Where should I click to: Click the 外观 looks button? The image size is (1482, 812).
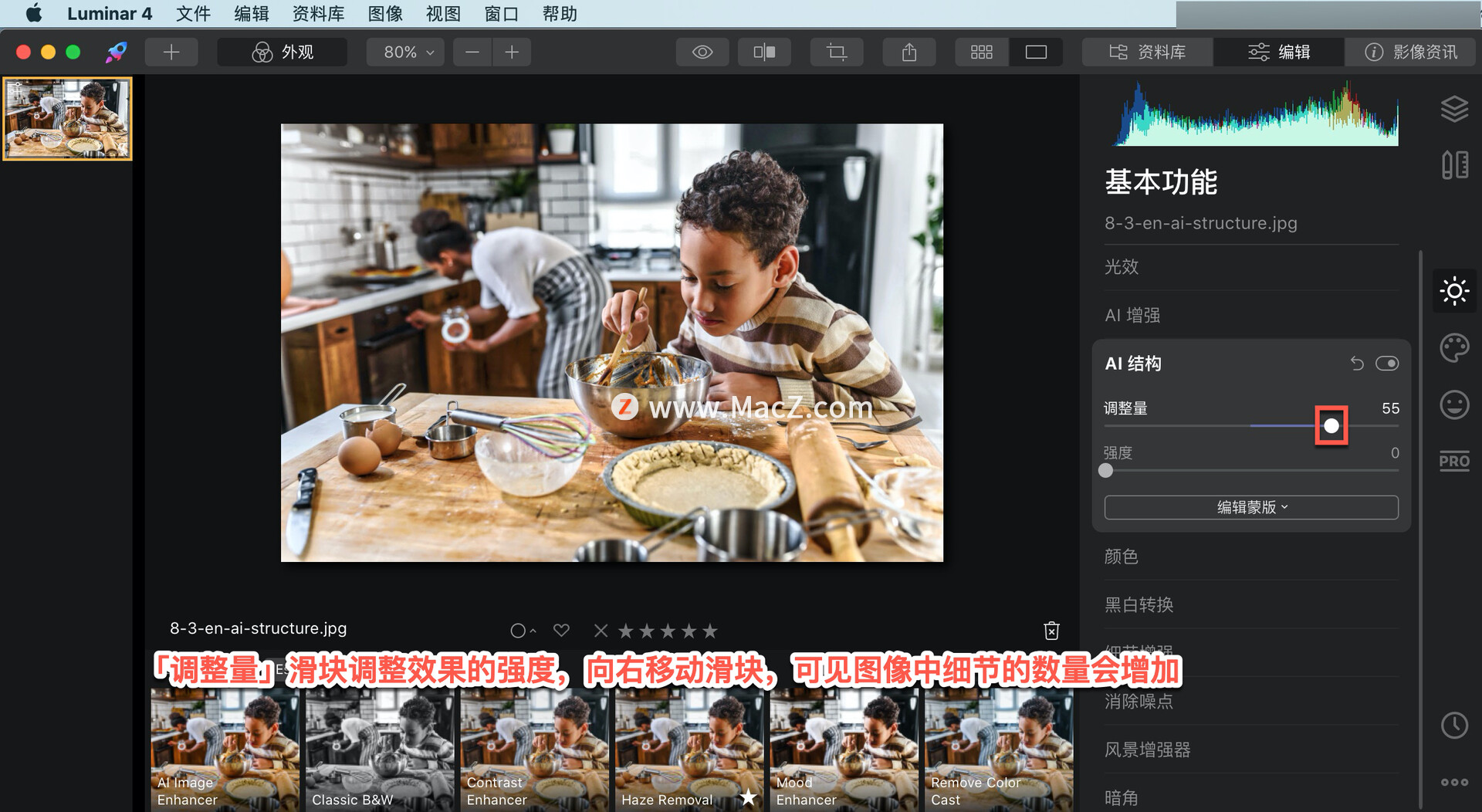point(282,52)
